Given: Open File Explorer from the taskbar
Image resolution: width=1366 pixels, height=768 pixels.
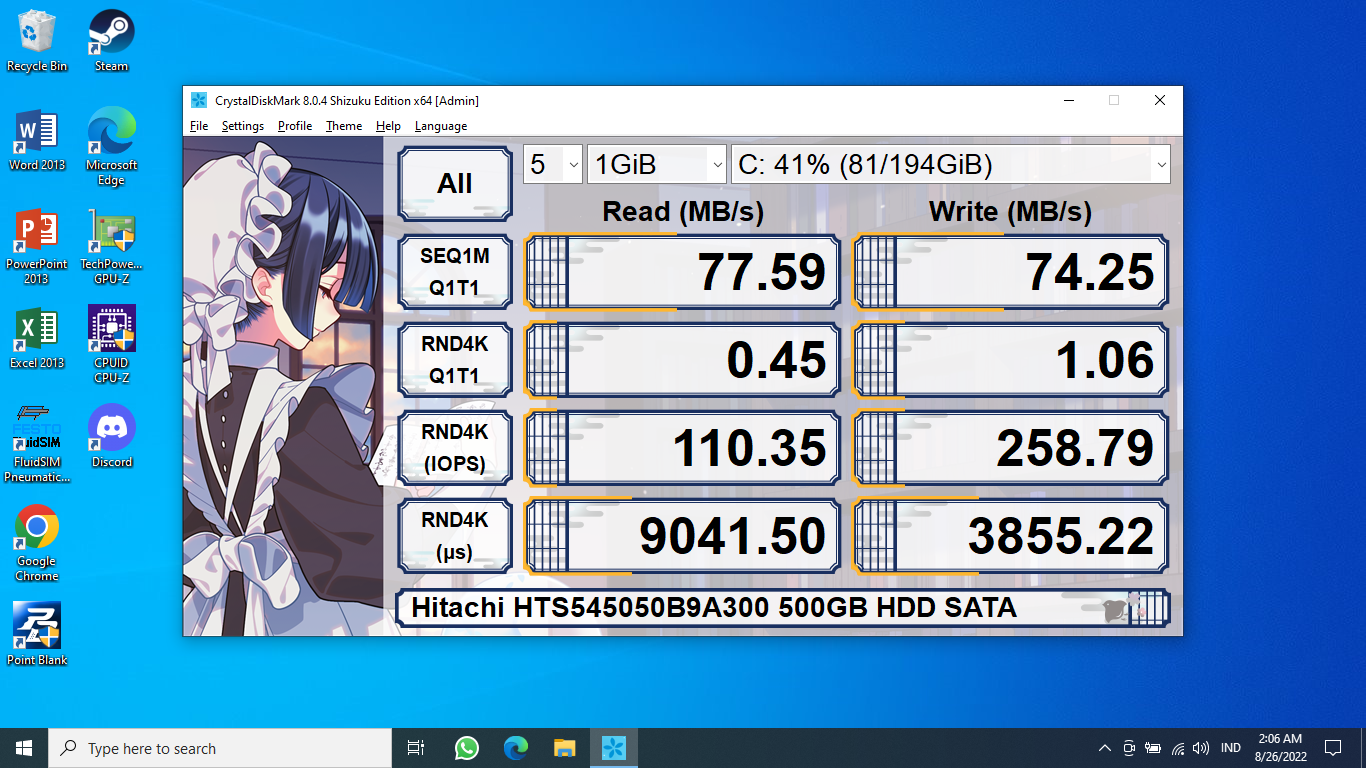Looking at the screenshot, I should point(564,748).
